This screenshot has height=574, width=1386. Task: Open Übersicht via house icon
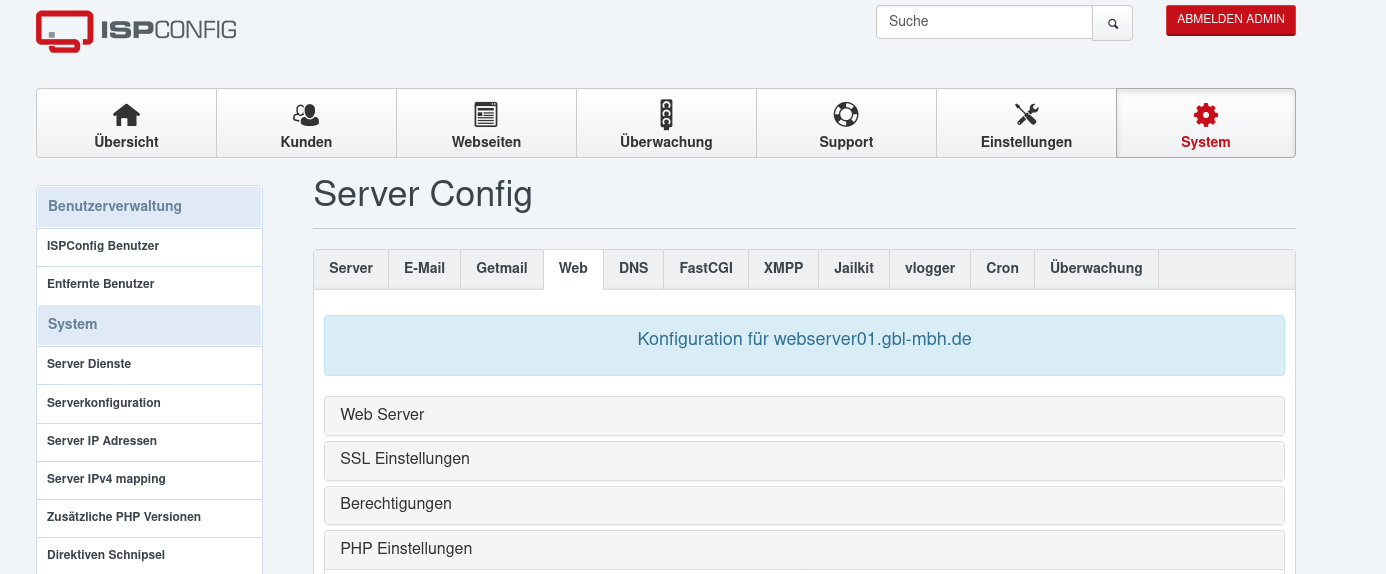[126, 115]
